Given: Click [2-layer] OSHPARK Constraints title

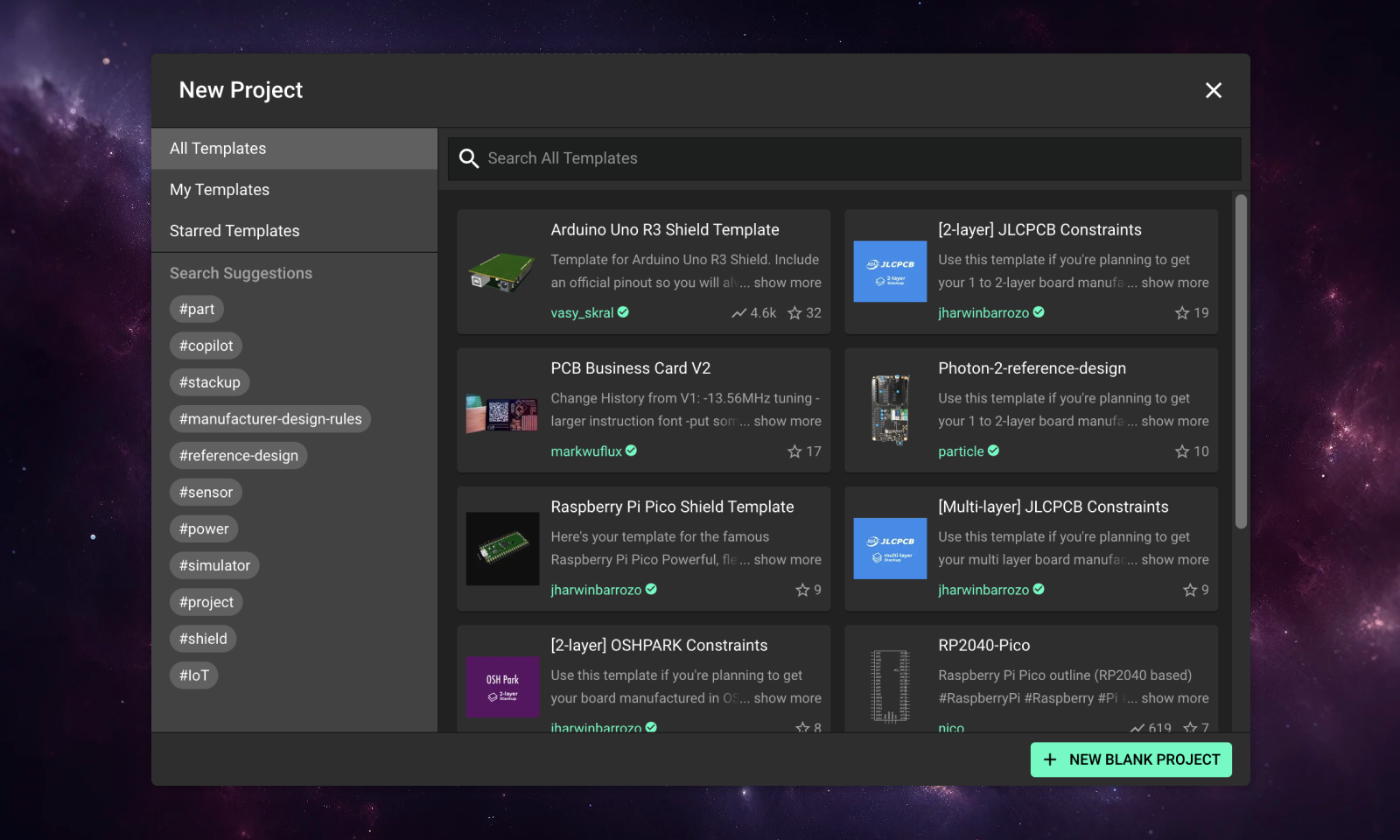Looking at the screenshot, I should click(x=659, y=646).
